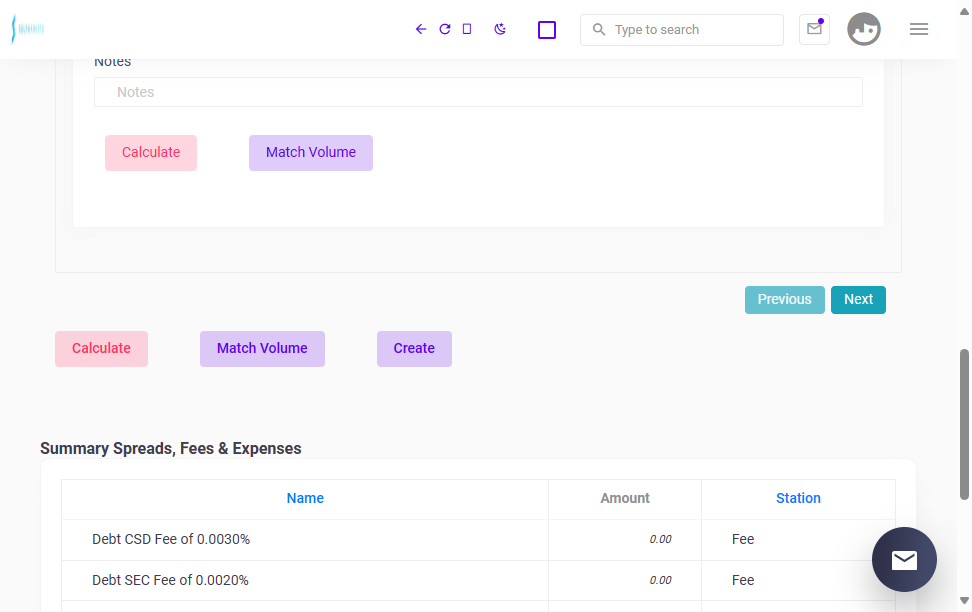Click the Amount column header
Image resolution: width=972 pixels, height=612 pixels.
point(624,499)
